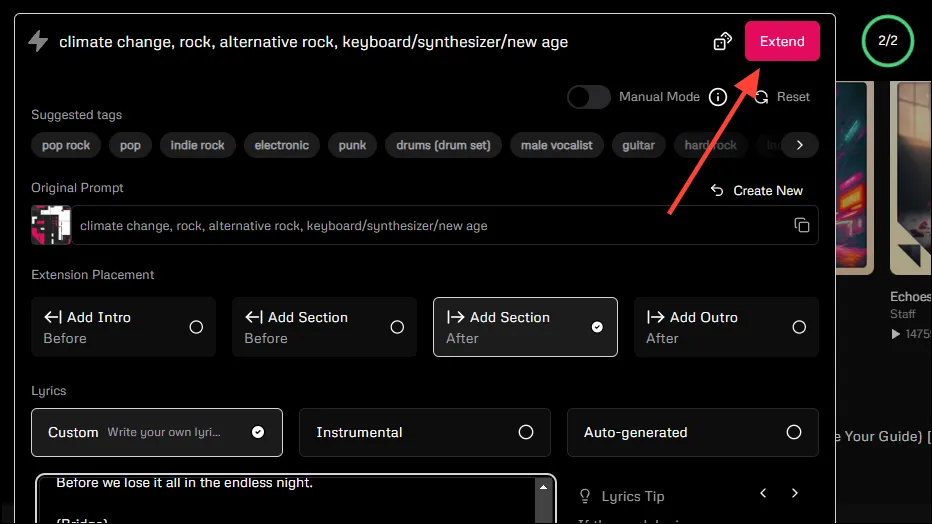The width and height of the screenshot is (932, 524).
Task: Click the Staff label under Echoes
Action: click(x=902, y=314)
